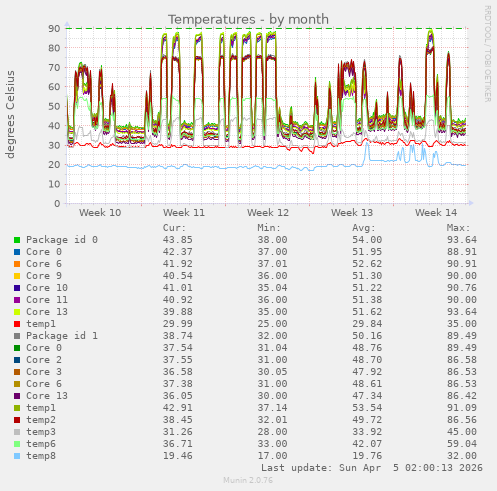Click the 'temp6' legend label
The image size is (497, 491).
click(x=41, y=444)
